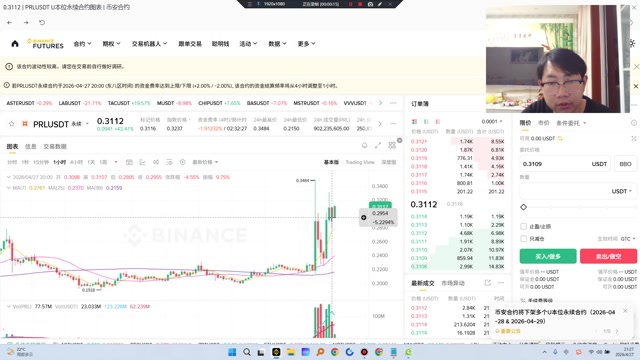This screenshot has height=360, width=640.
Task: Click position size slider handle
Action: (524, 207)
